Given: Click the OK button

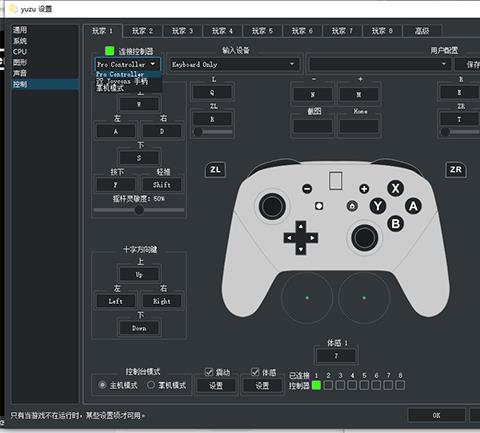Looking at the screenshot, I should (436, 415).
